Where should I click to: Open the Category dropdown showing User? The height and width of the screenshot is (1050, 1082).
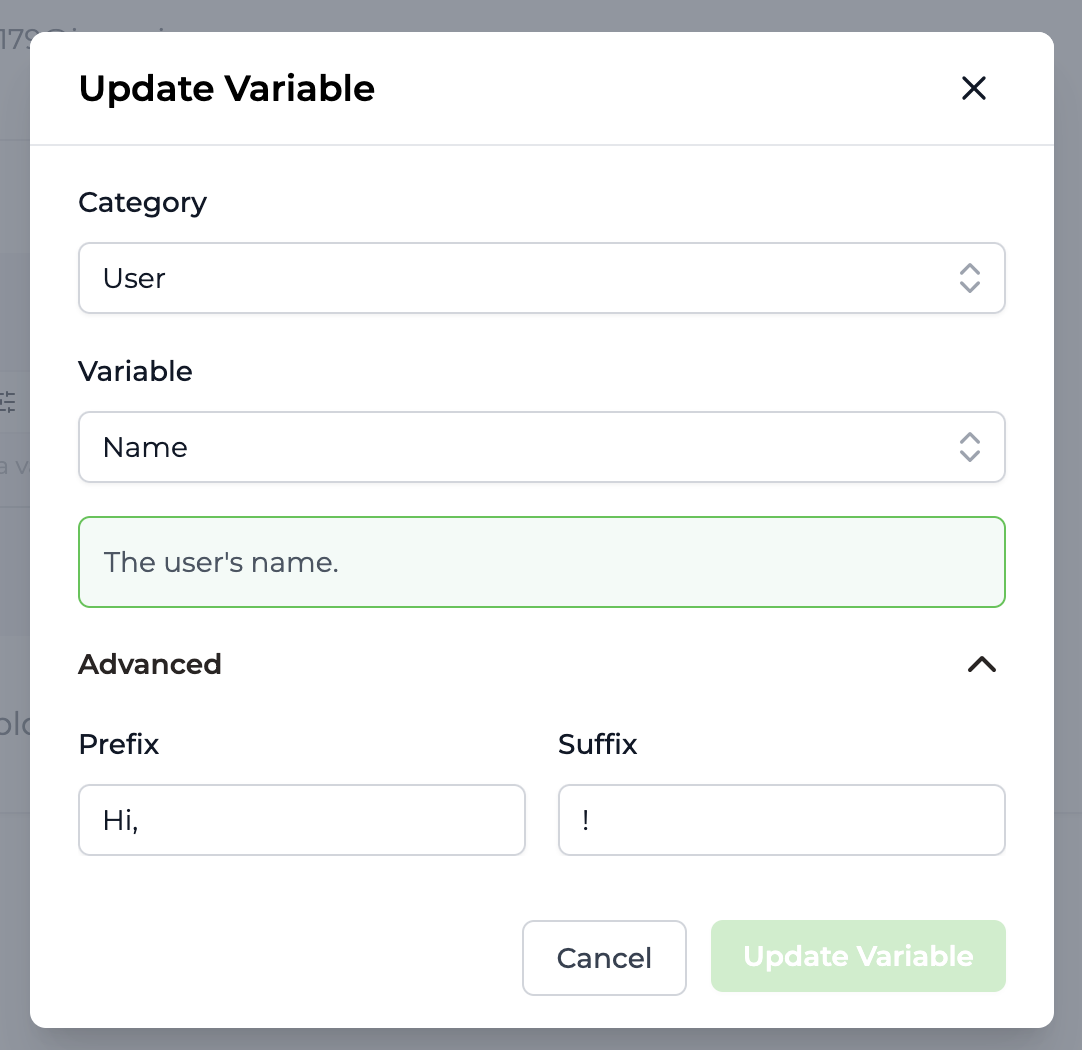click(542, 278)
